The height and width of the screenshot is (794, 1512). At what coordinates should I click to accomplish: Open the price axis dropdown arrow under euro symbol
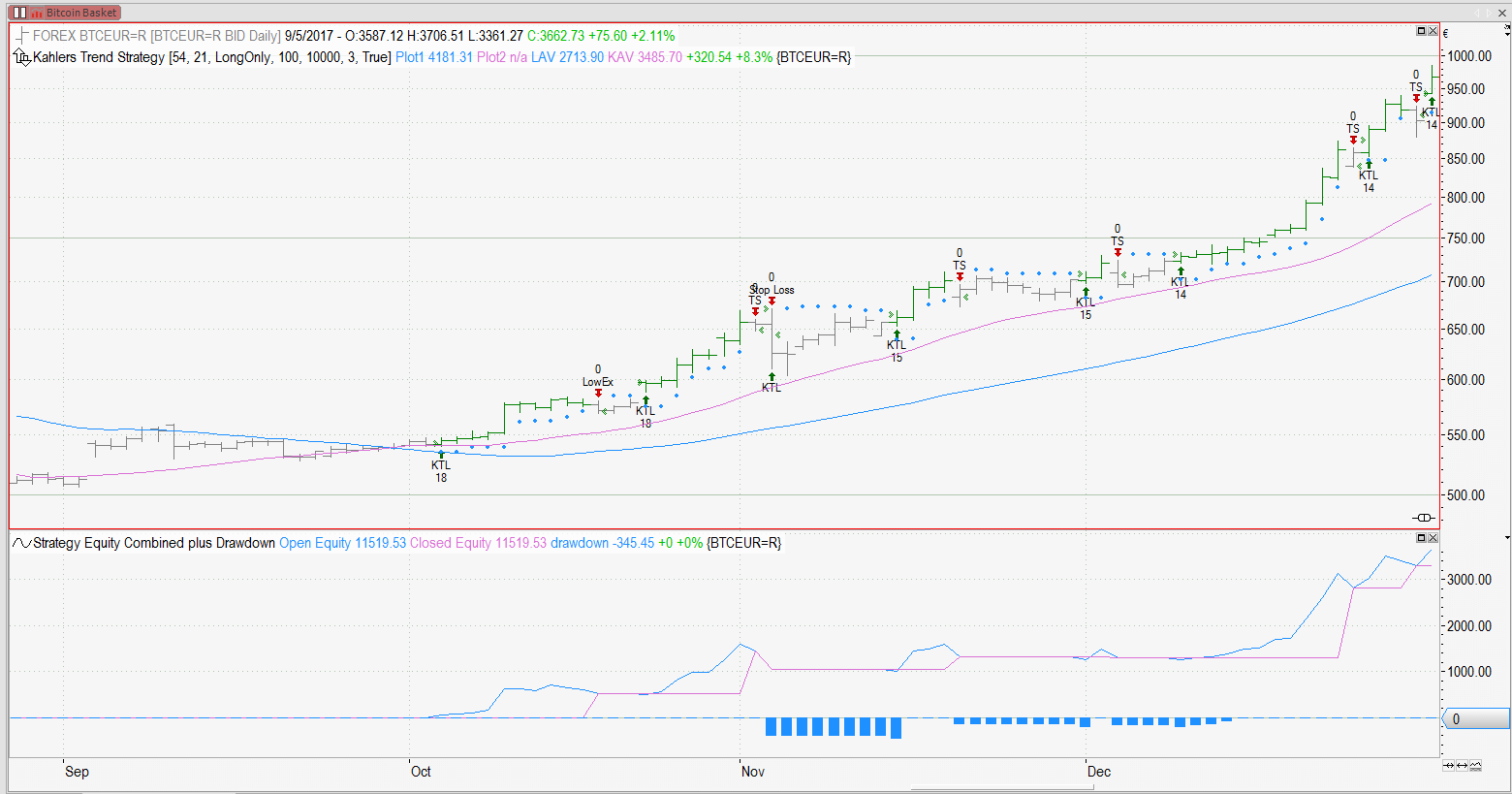pos(1506,32)
